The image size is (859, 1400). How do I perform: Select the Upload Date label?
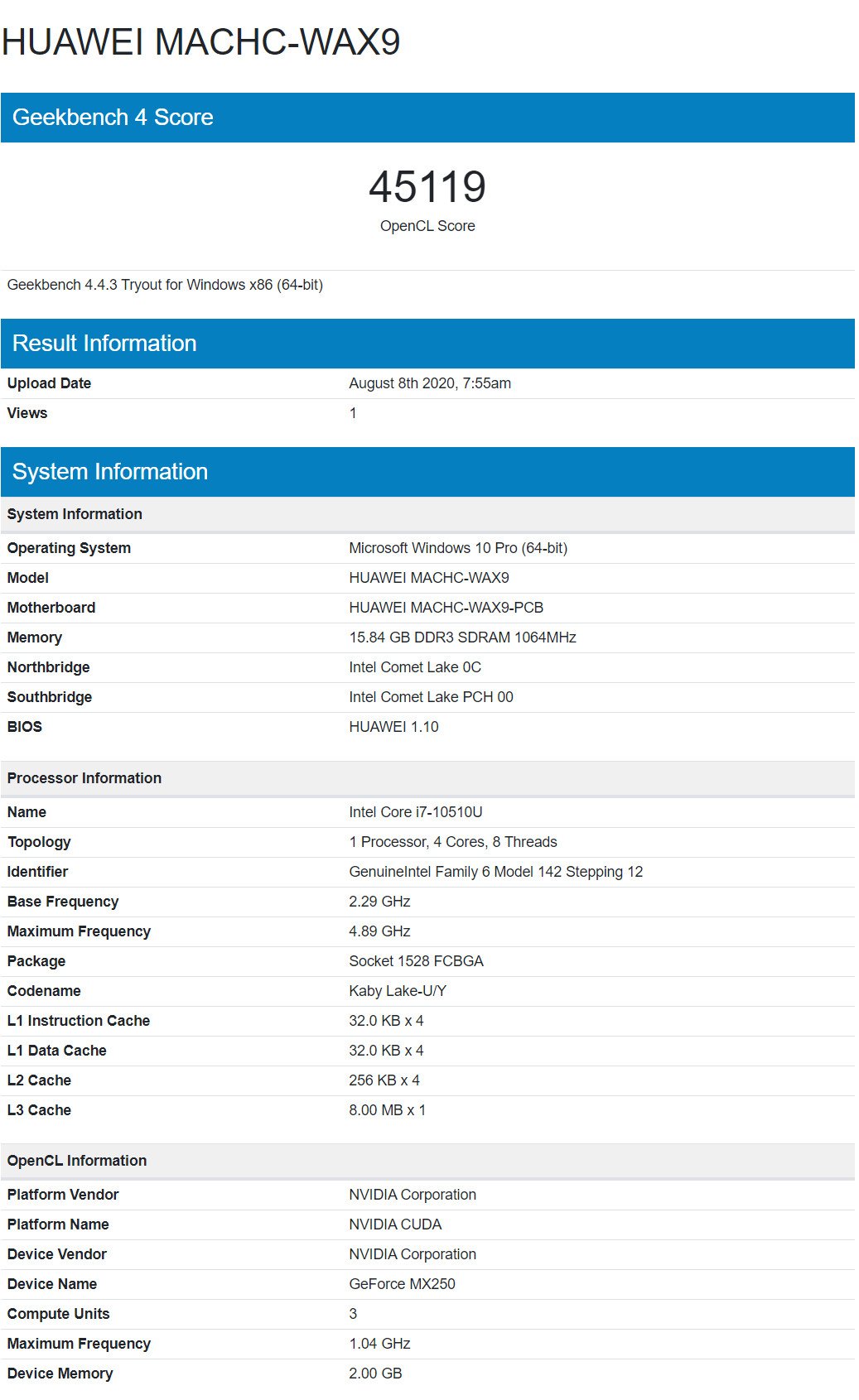tap(49, 383)
